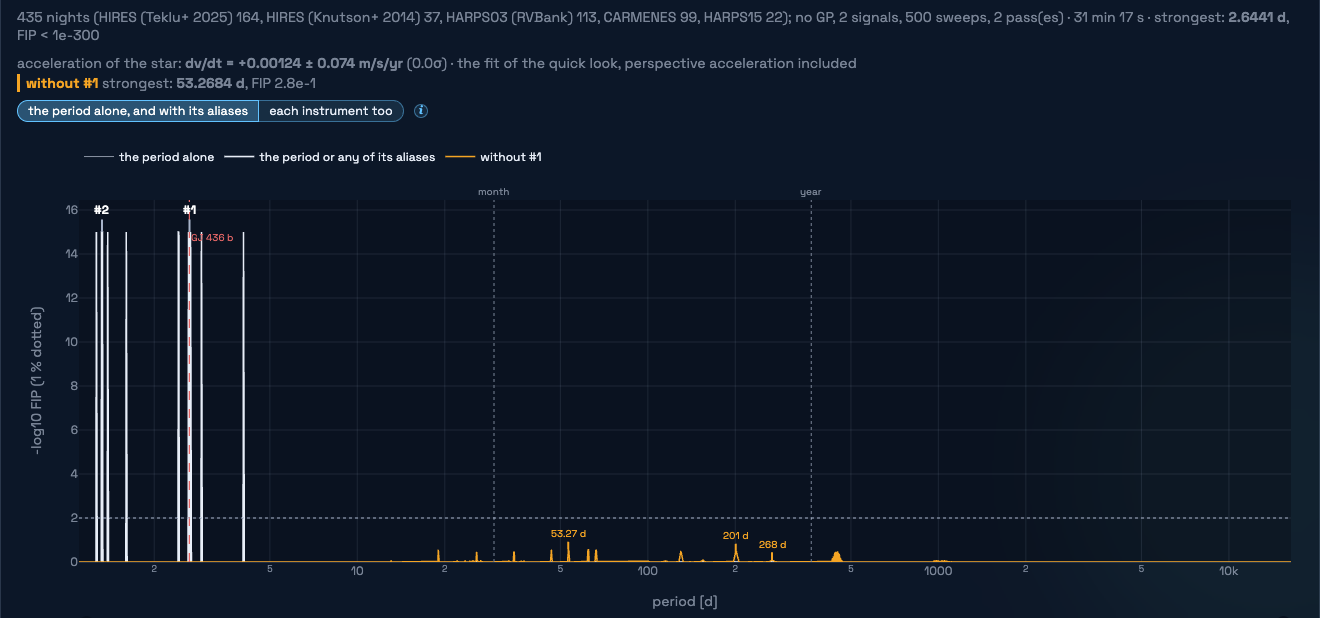1320x618 pixels.
Task: Click the orange "268 d" peak annotation
Action: pyautogui.click(x=772, y=545)
